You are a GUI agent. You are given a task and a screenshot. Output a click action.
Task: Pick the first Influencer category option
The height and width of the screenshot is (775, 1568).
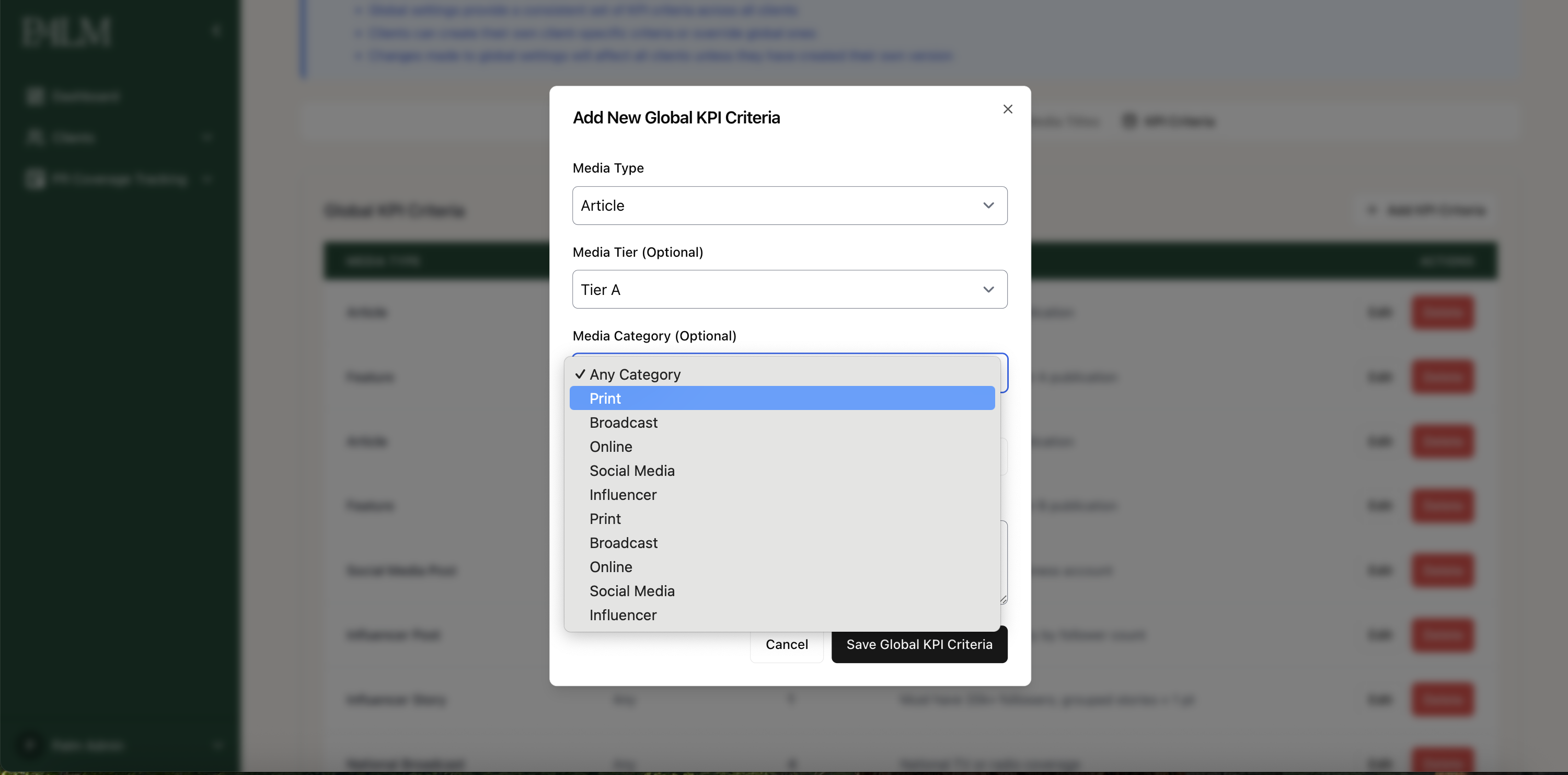[782, 494]
